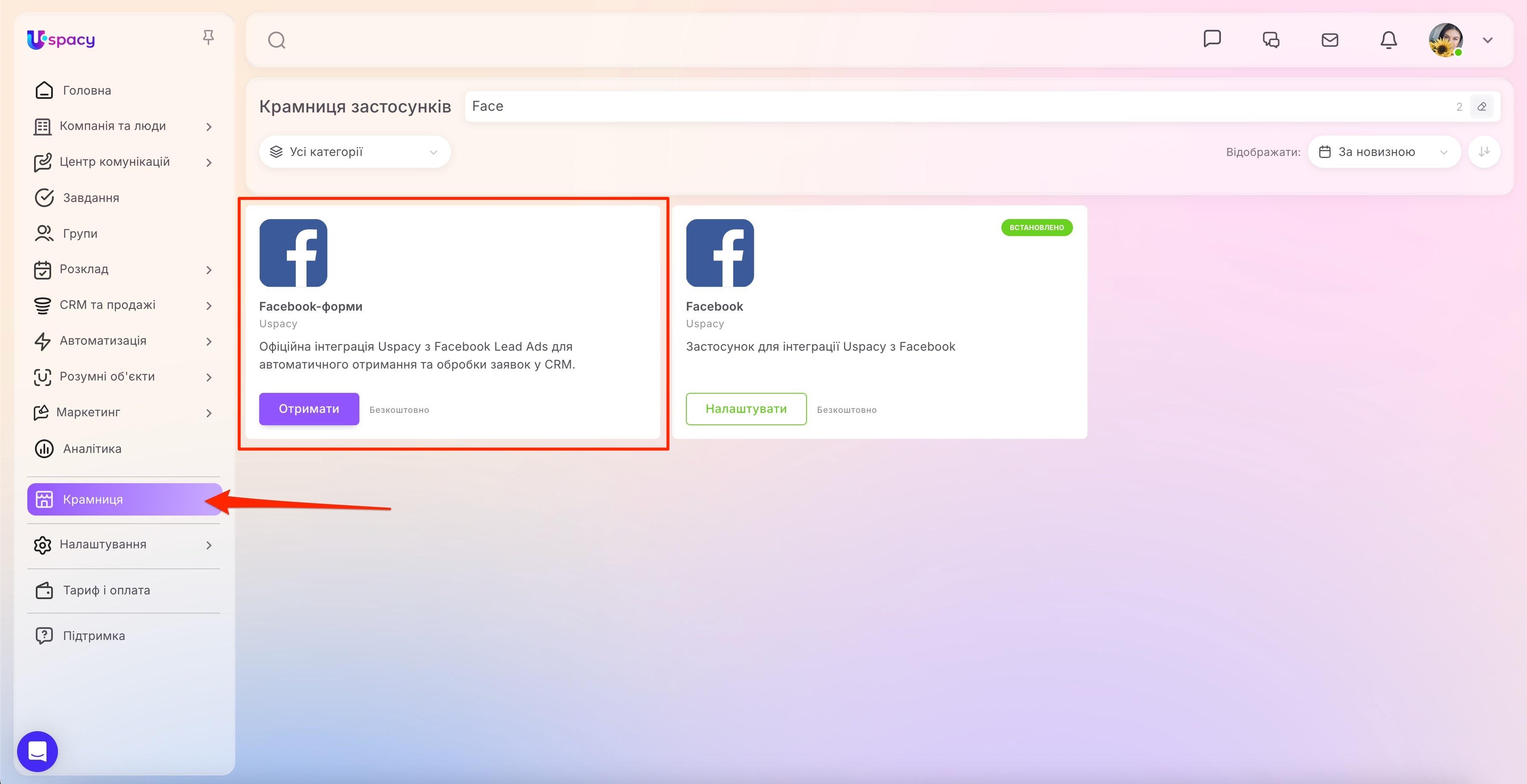
Task: Expand the Маркетинг chevron
Action: click(x=208, y=413)
